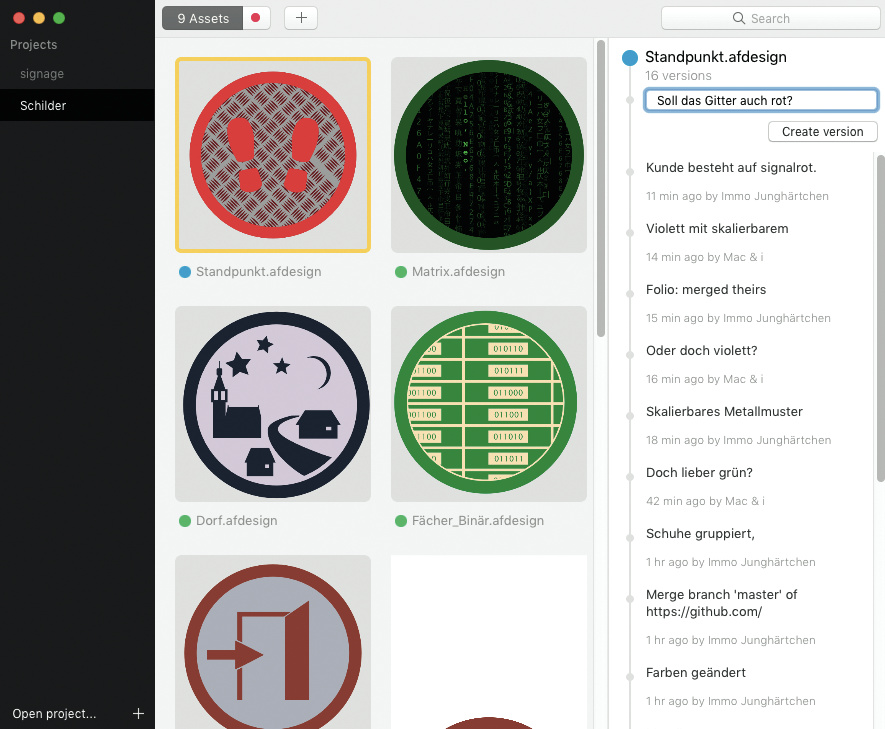Screen dimensions: 885x729
Task: Focus the version message input field
Action: [761, 100]
